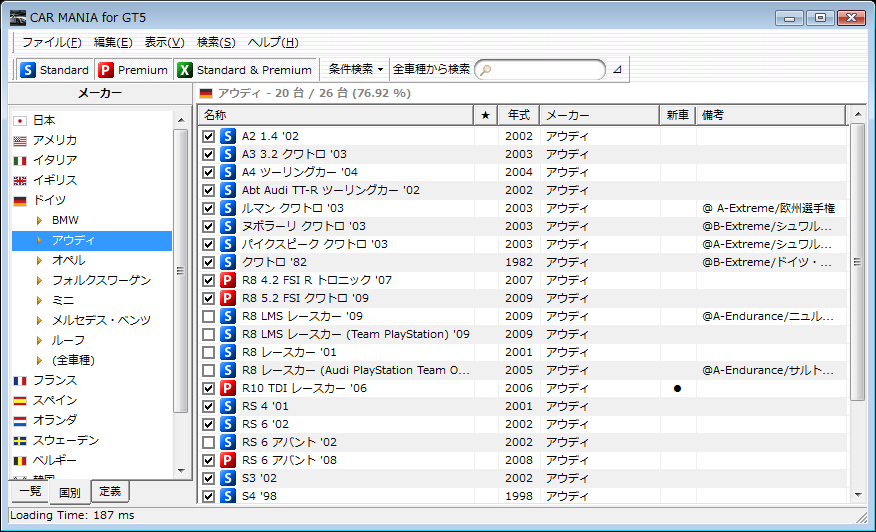
Task: Expand the ルーフ tree node arrow
Action: coord(39,340)
